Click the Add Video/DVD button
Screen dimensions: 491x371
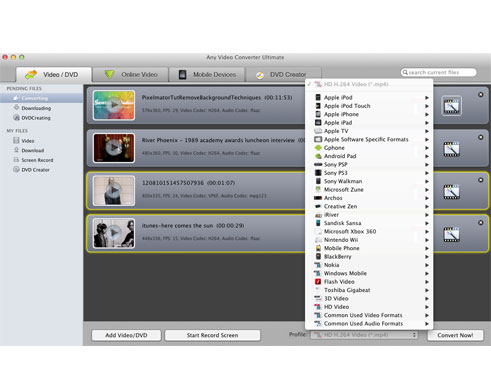point(126,335)
